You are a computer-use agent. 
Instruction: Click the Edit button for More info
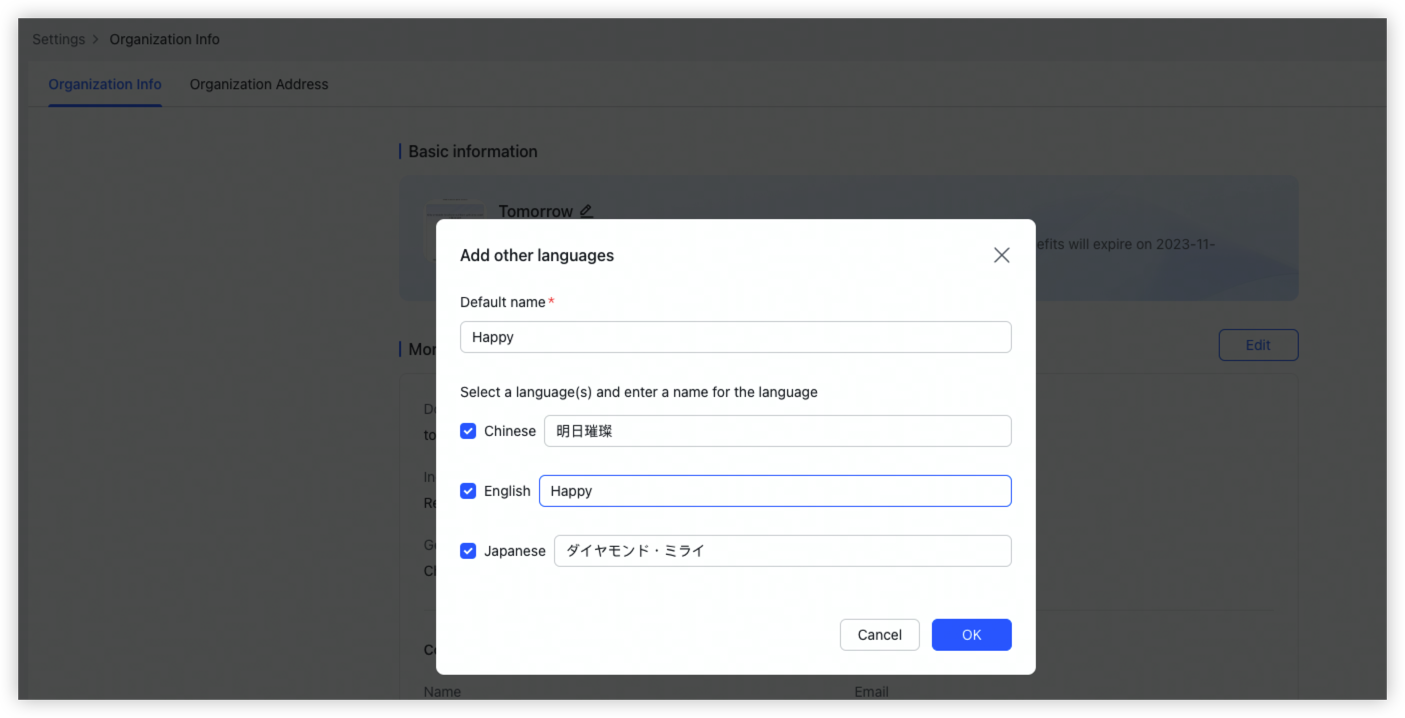(x=1258, y=344)
